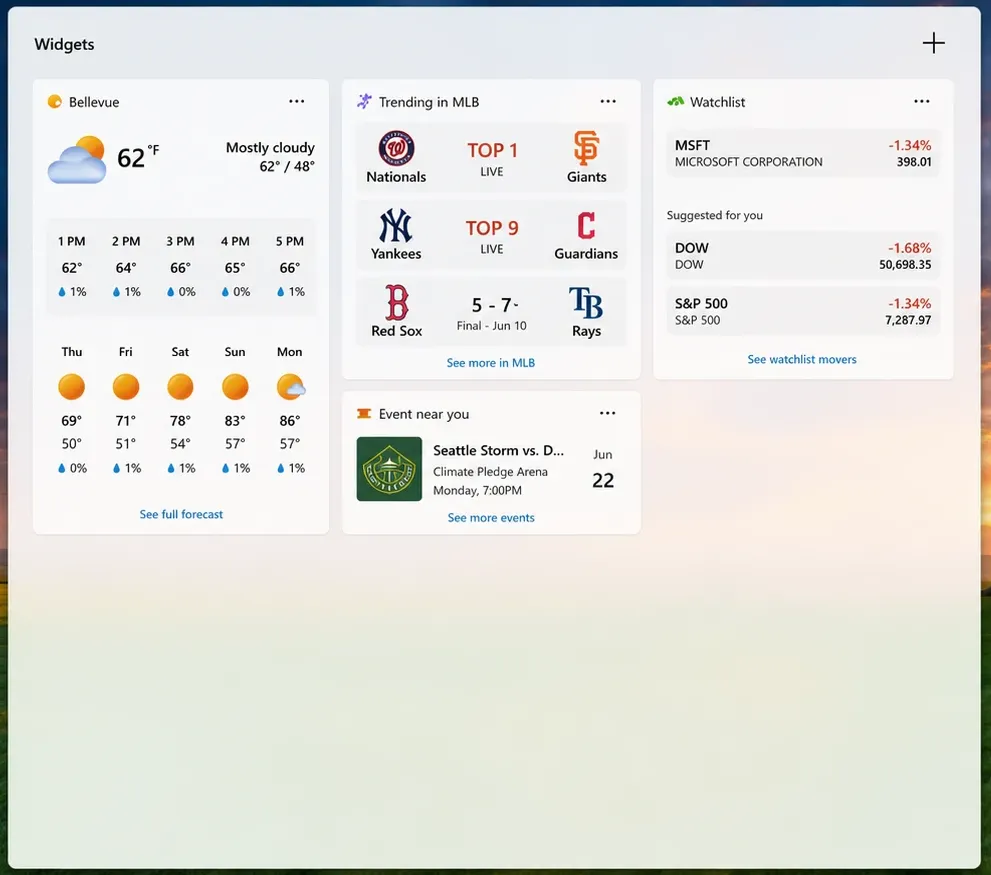991x875 pixels.
Task: Open the Yankees vs Guardians TOP 9 live game
Action: tap(491, 235)
